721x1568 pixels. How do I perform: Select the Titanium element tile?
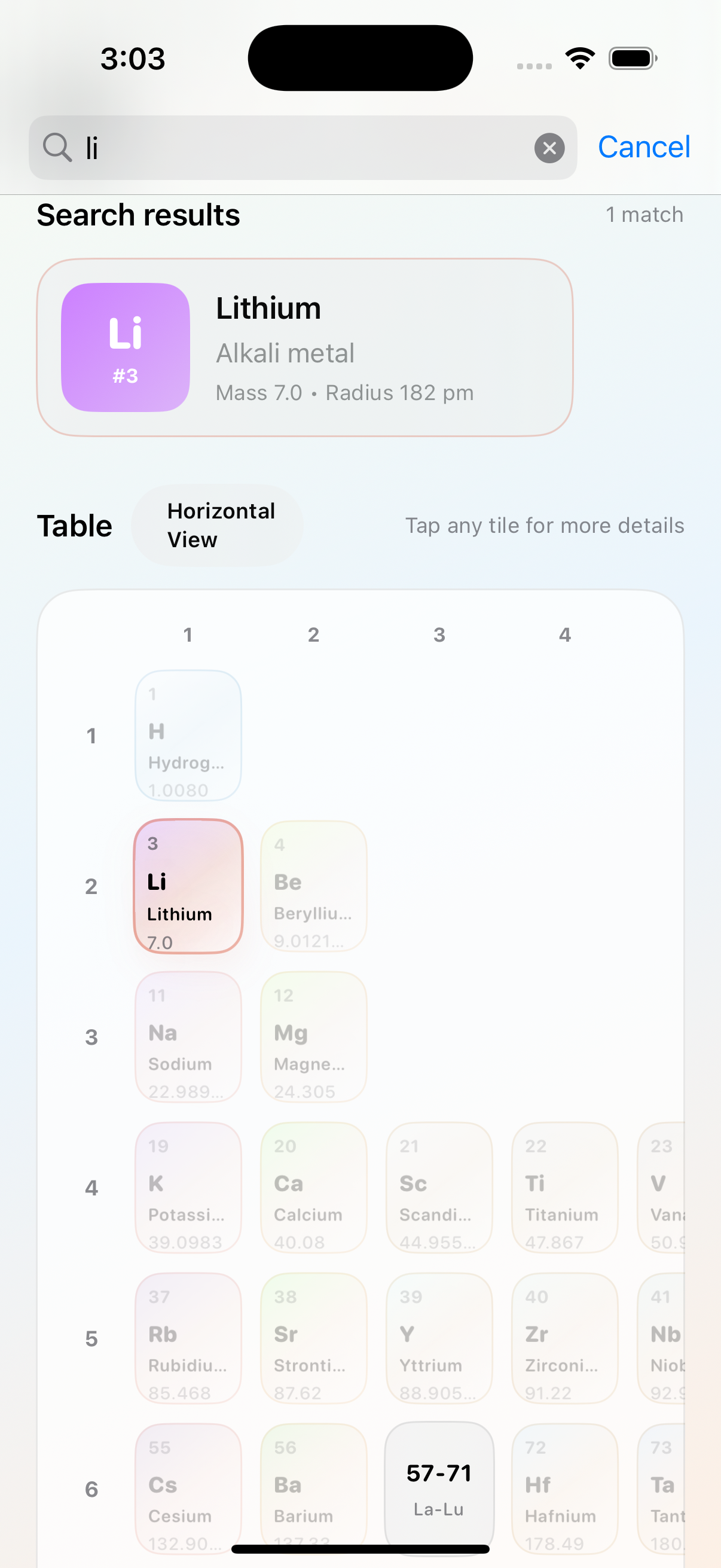(564, 1188)
